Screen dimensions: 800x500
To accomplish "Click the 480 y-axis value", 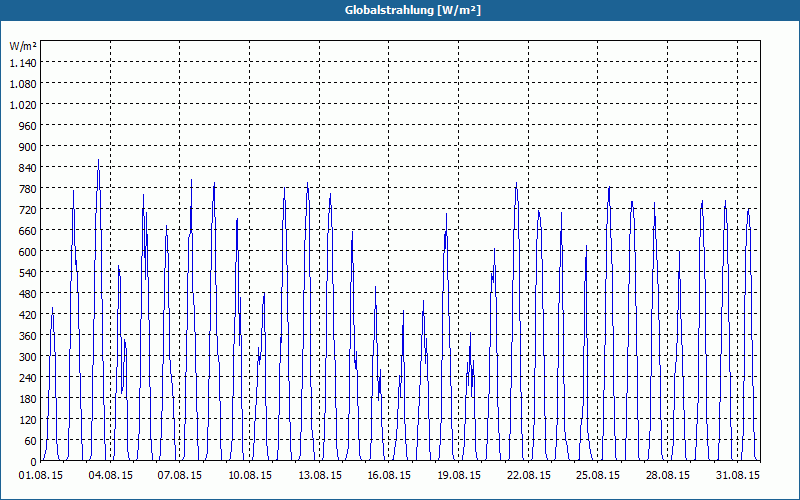I will [x=28, y=293].
